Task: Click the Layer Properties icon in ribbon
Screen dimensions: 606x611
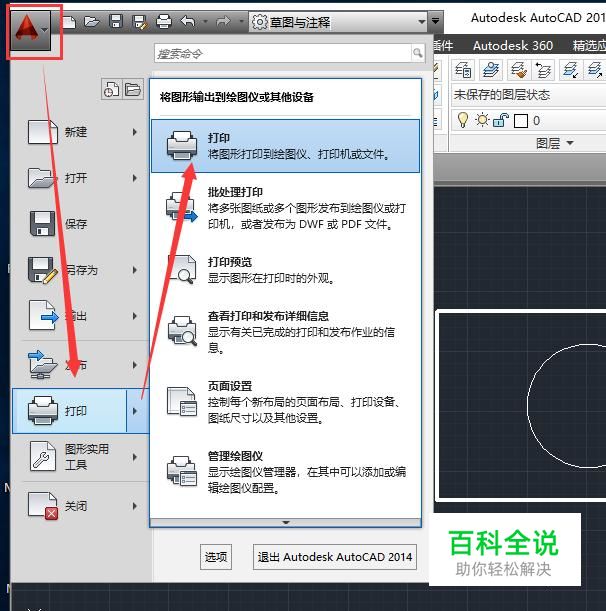Action: [x=463, y=70]
